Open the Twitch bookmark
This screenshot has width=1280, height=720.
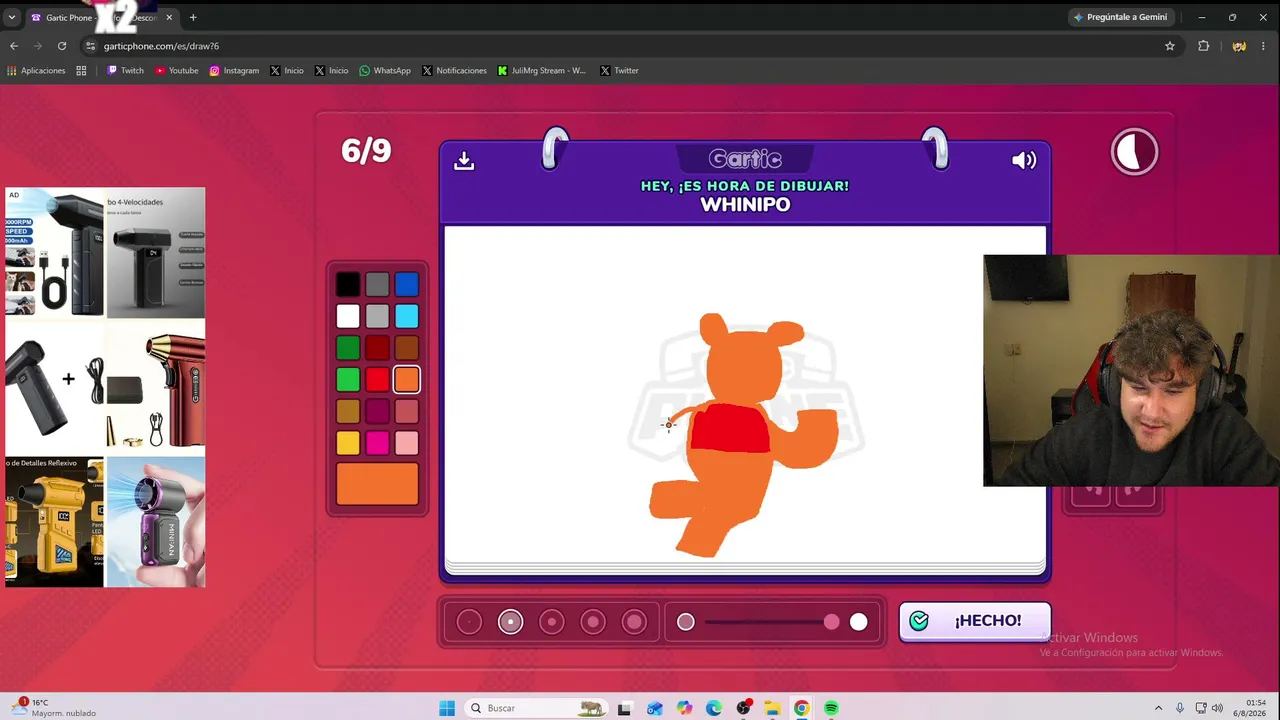[x=125, y=71]
